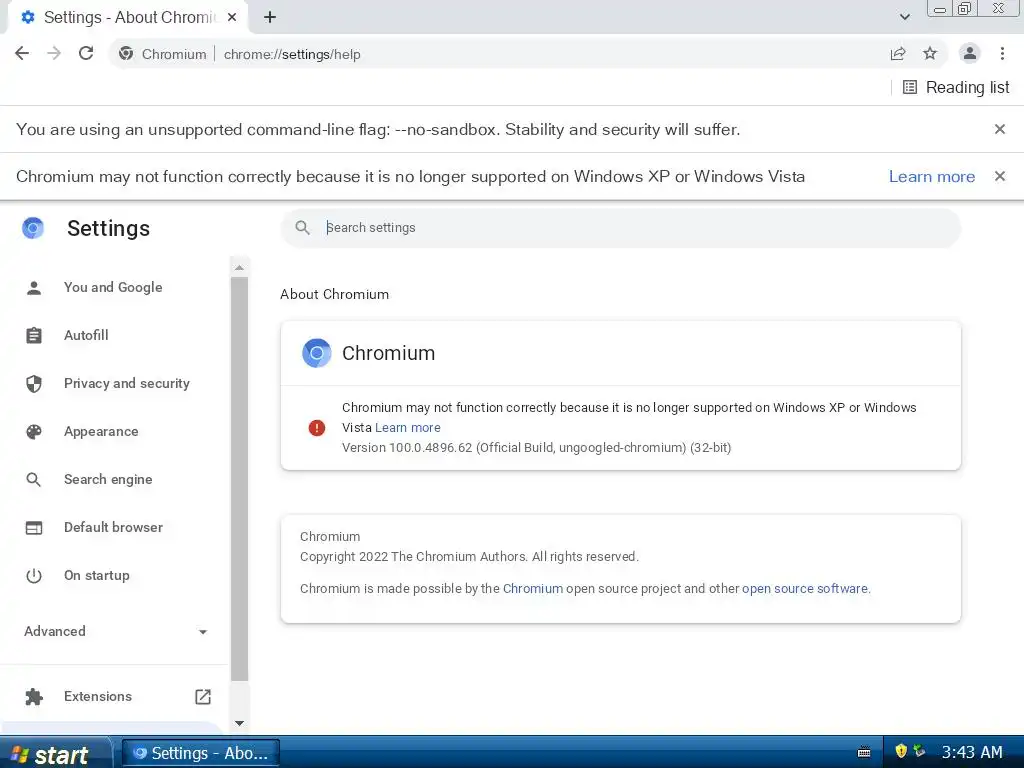Click the Version 100.0.4896.62 text
The height and width of the screenshot is (768, 1024).
pyautogui.click(x=537, y=447)
